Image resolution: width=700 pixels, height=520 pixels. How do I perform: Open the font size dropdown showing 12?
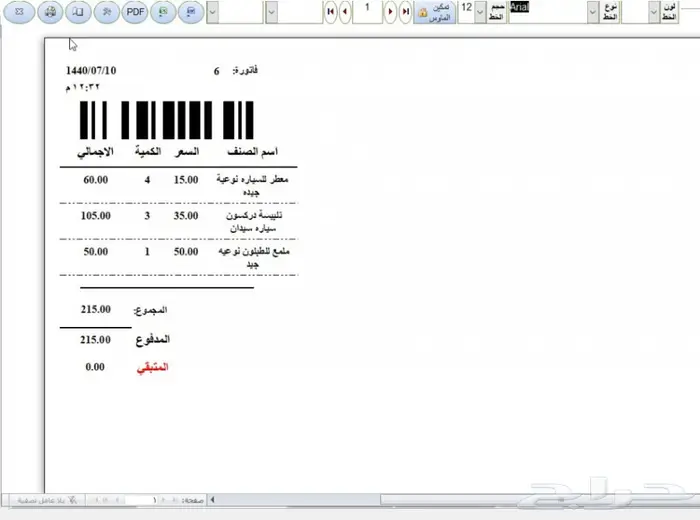point(479,12)
